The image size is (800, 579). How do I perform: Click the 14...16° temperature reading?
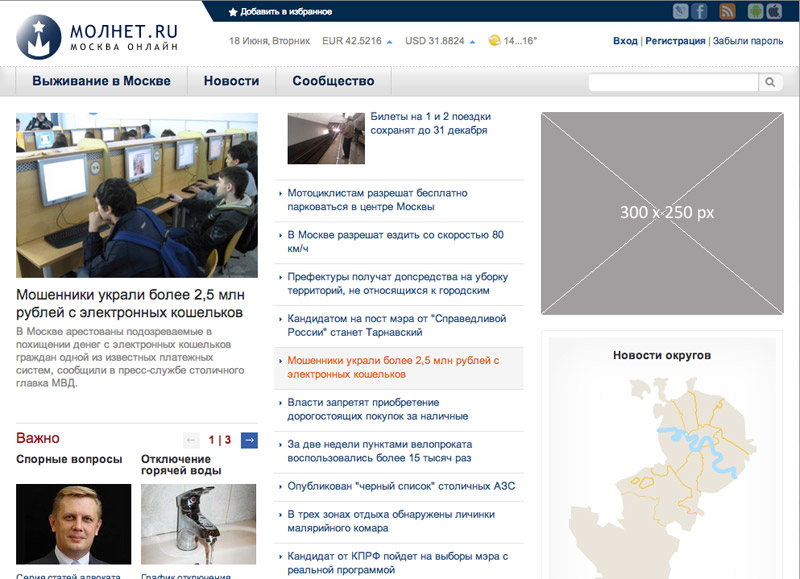pyautogui.click(x=520, y=41)
